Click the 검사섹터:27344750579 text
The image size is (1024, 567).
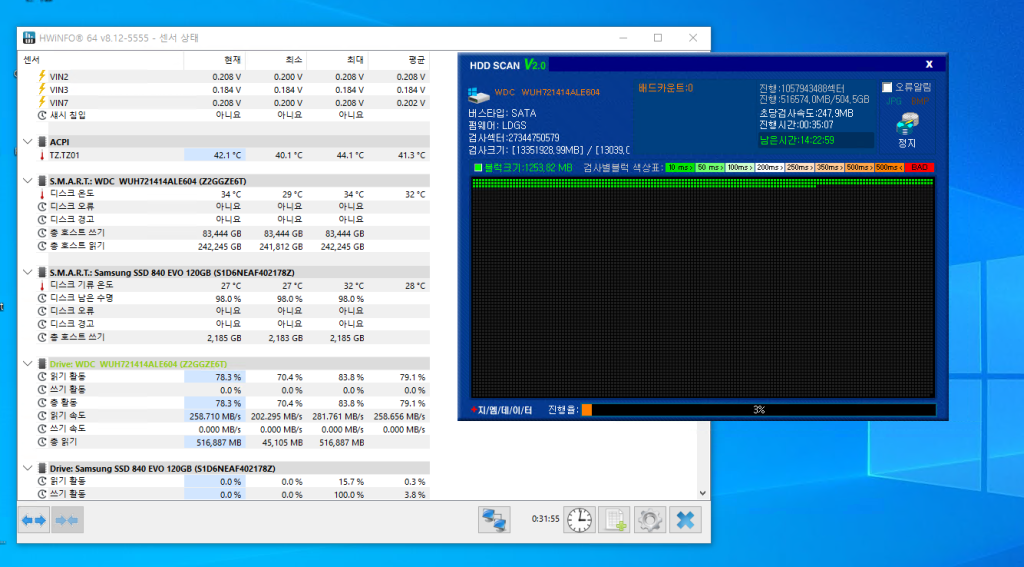tap(513, 138)
